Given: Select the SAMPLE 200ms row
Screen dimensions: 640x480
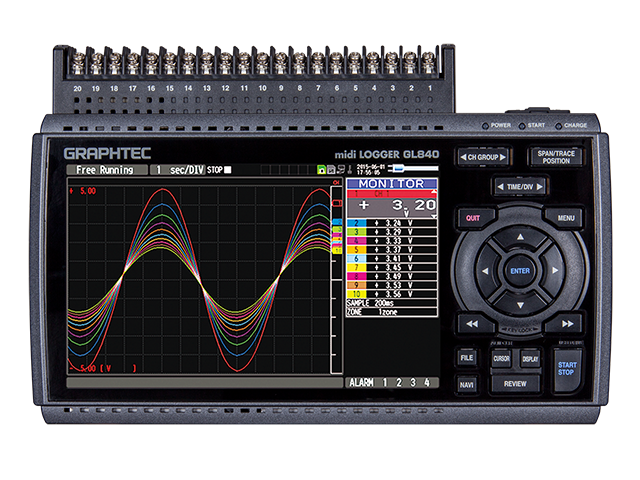Looking at the screenshot, I should (392, 303).
